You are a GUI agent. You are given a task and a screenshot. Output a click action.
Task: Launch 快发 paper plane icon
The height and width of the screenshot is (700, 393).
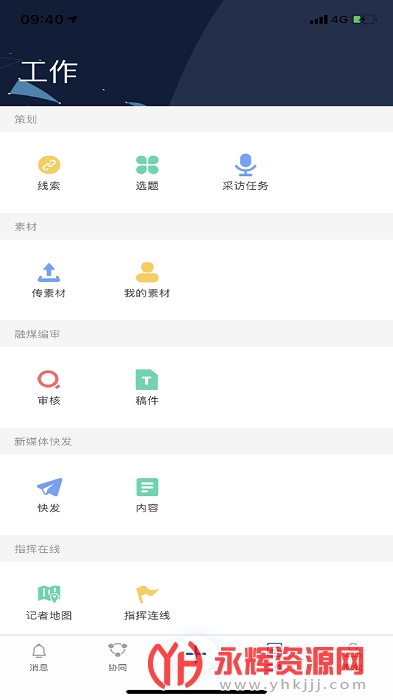[x=49, y=487]
